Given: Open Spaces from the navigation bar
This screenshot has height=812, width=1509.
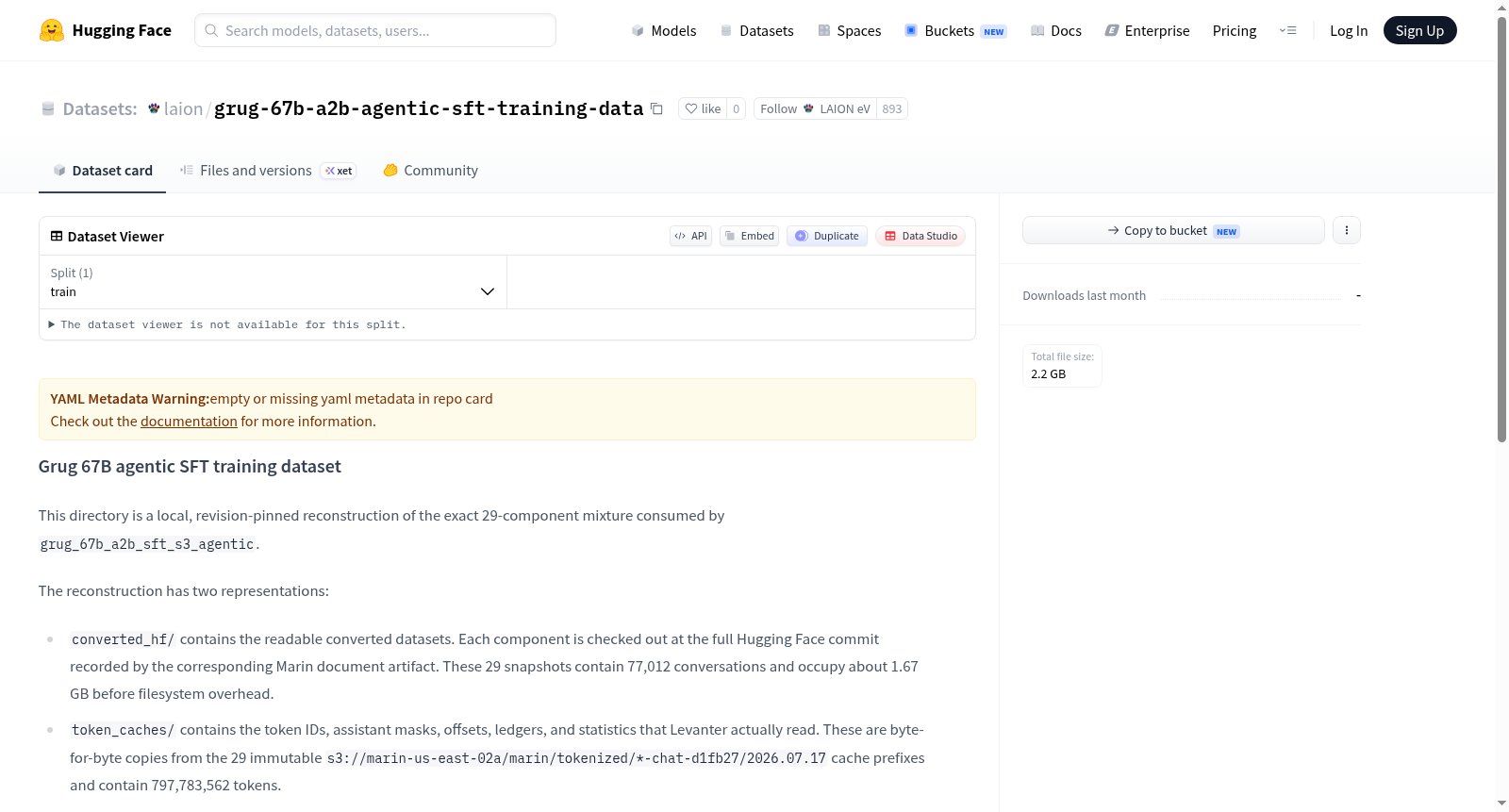Looking at the screenshot, I should pyautogui.click(x=850, y=30).
